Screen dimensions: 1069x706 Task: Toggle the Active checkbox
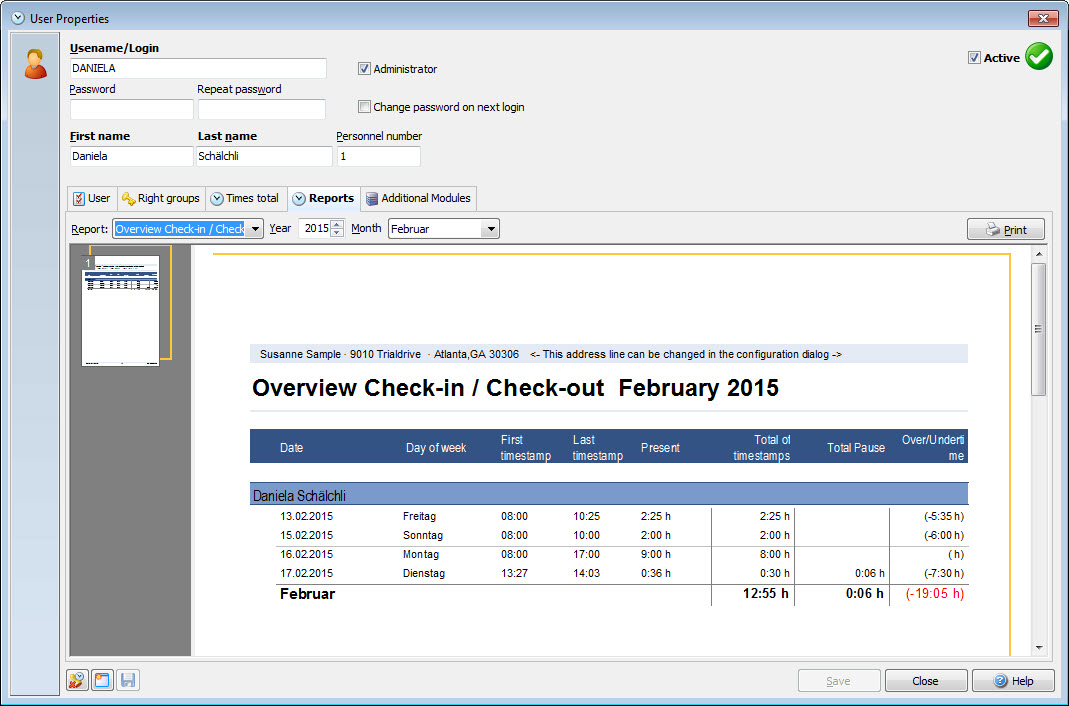pos(974,58)
